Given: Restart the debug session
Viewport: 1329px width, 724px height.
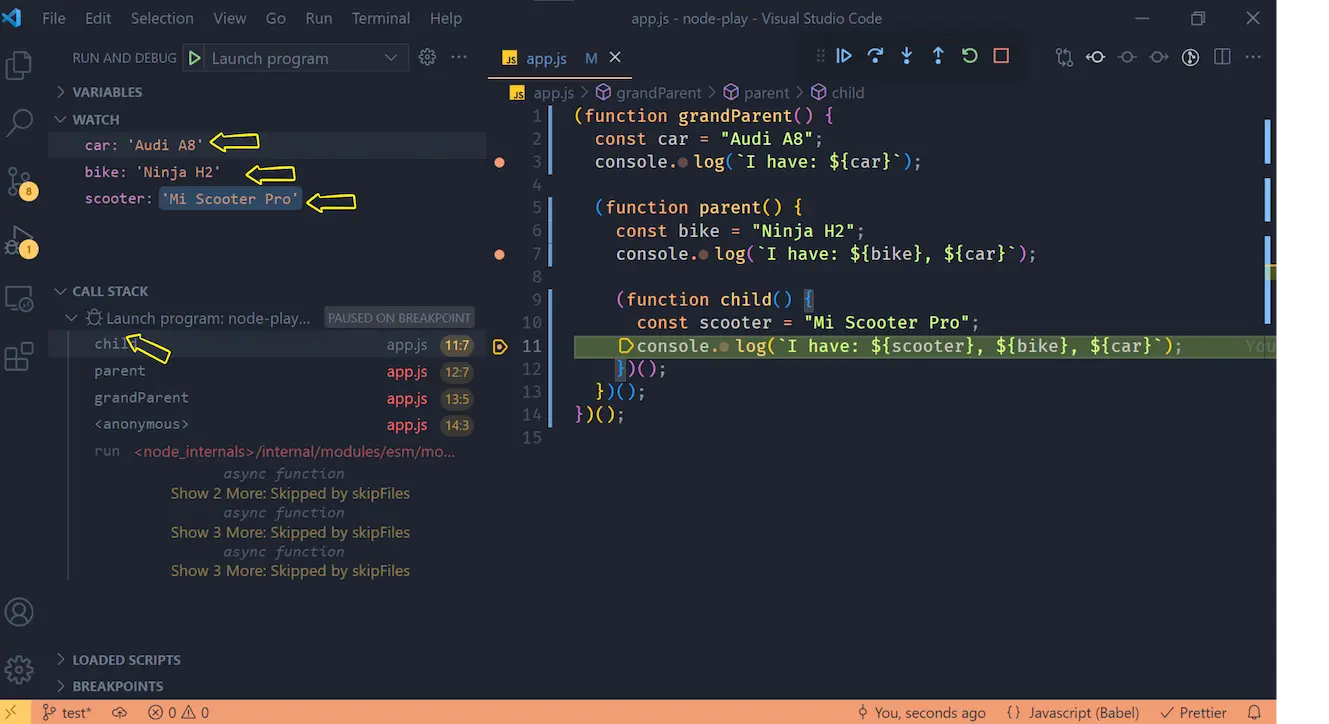Looking at the screenshot, I should (970, 56).
